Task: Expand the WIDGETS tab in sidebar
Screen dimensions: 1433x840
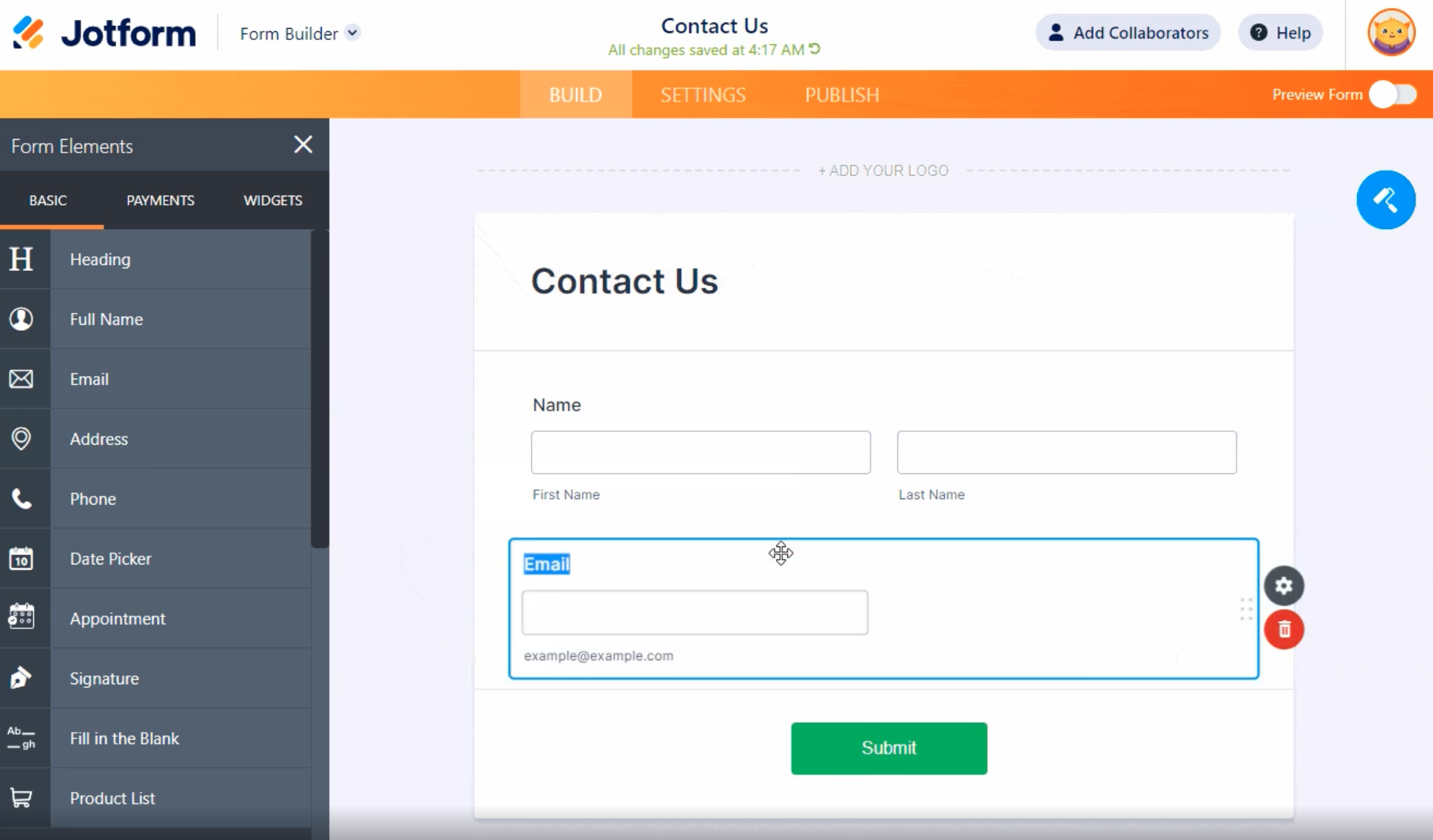Action: point(272,200)
